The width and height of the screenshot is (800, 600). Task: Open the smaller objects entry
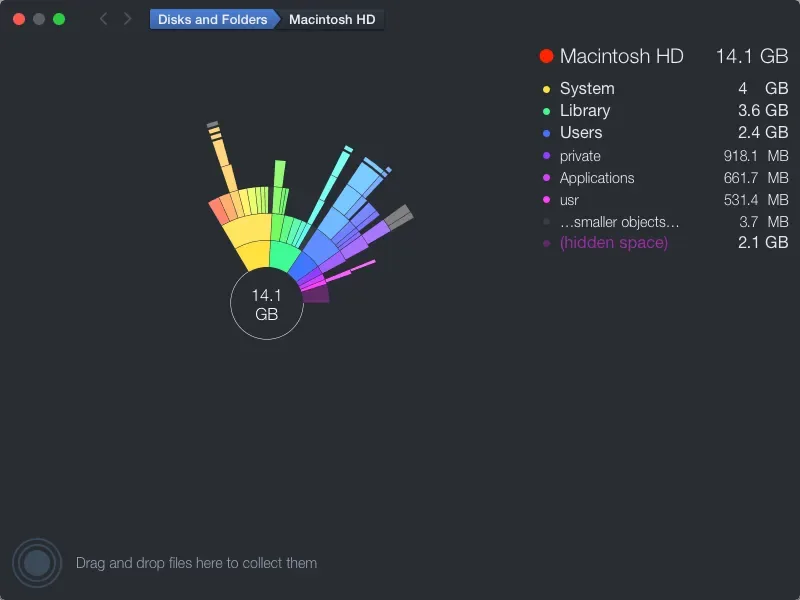(x=665, y=221)
